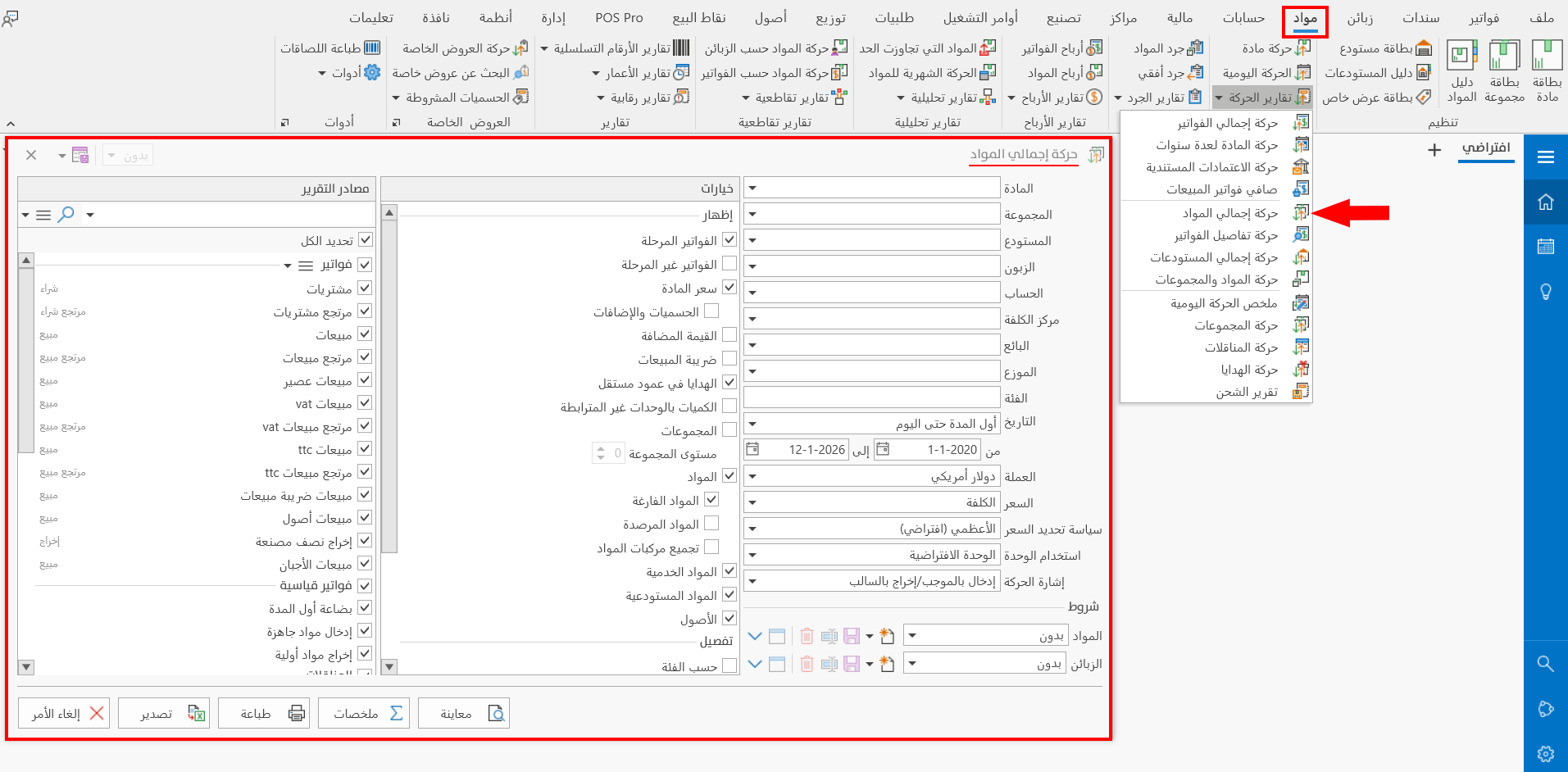Switch to the مواد ribbon tab

point(1304,17)
